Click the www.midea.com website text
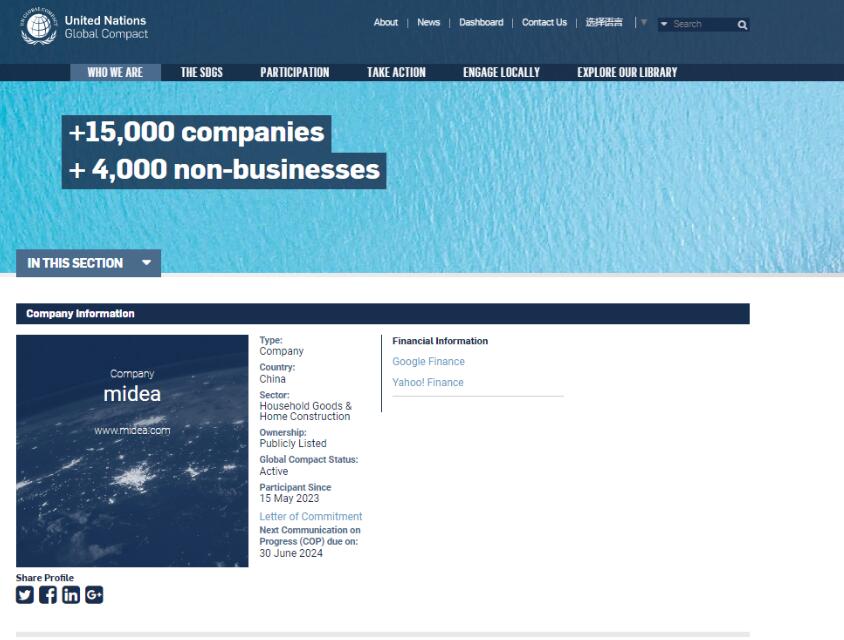 132,431
